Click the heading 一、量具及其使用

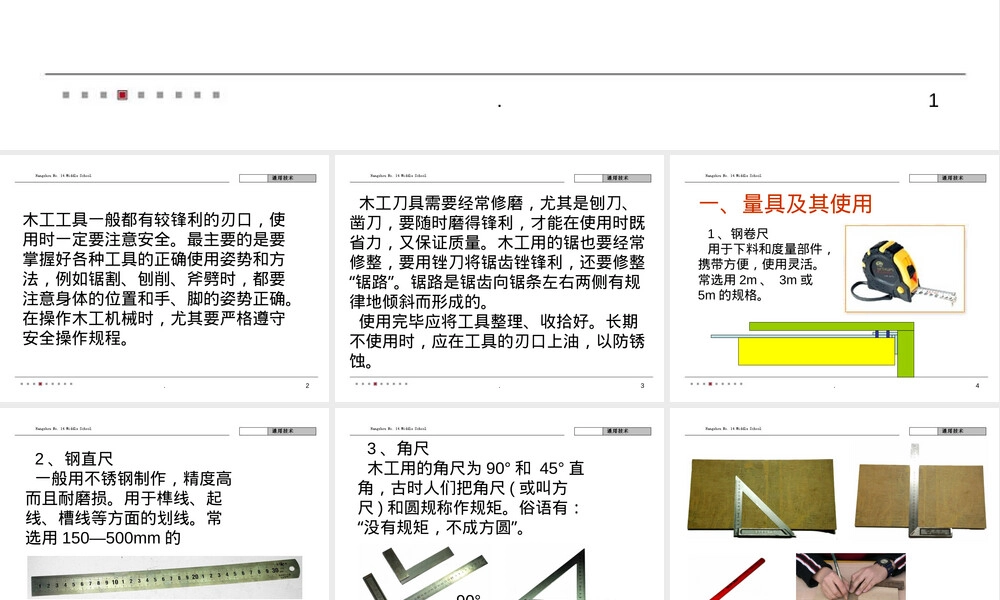(785, 204)
